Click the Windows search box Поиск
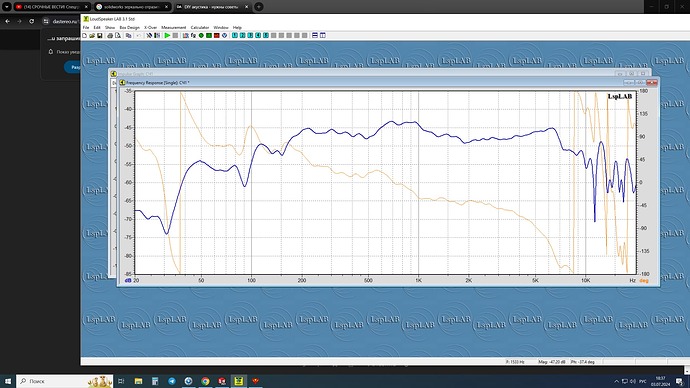The width and height of the screenshot is (690, 388). point(65,381)
